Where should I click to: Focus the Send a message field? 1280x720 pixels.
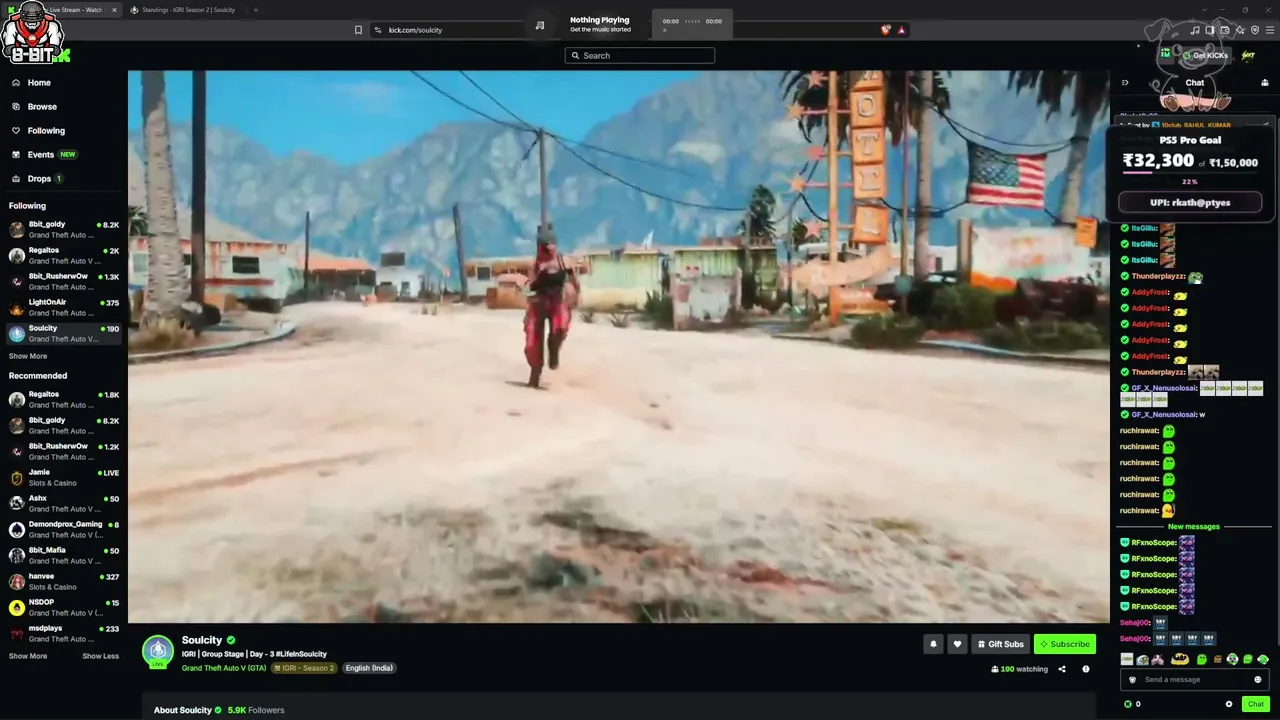[1195, 680]
